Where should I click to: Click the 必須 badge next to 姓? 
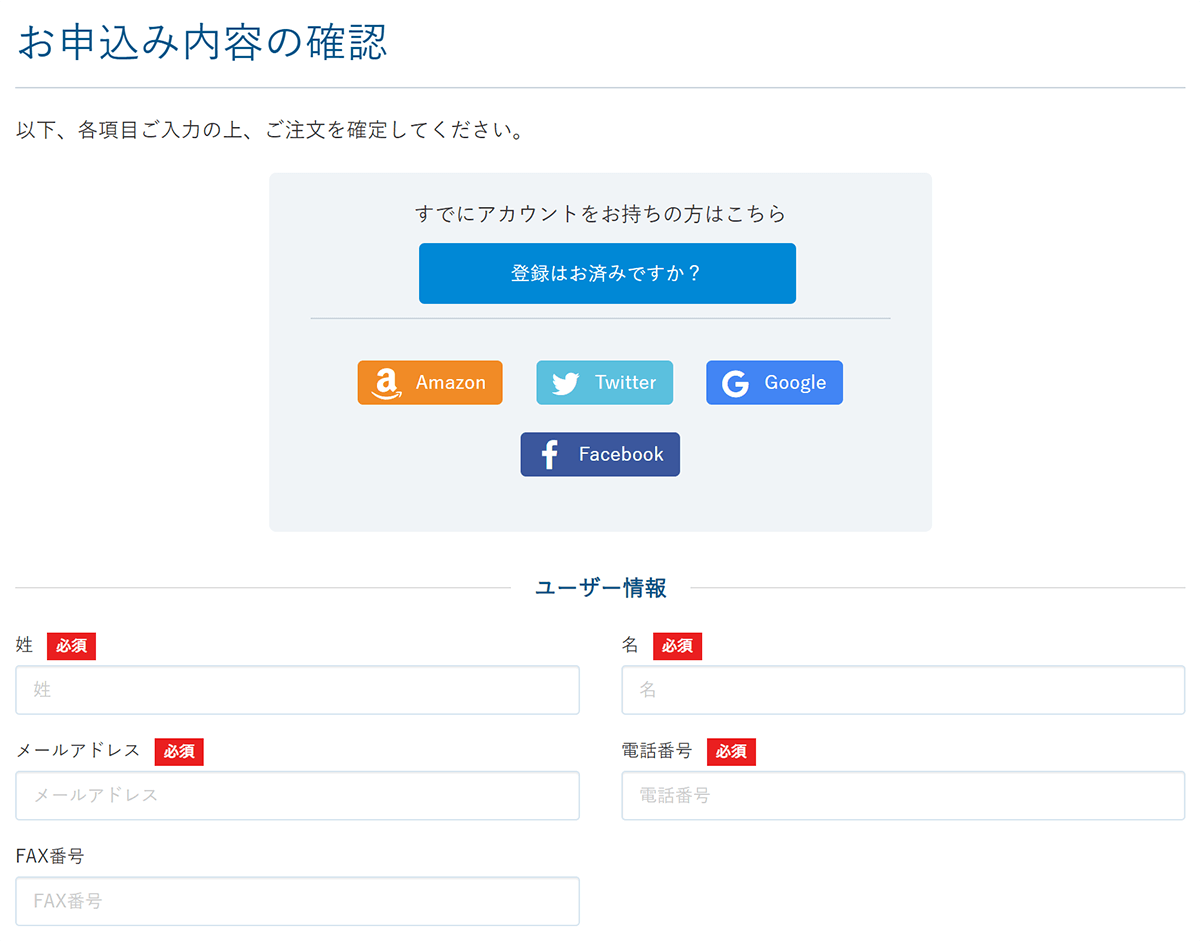click(71, 646)
